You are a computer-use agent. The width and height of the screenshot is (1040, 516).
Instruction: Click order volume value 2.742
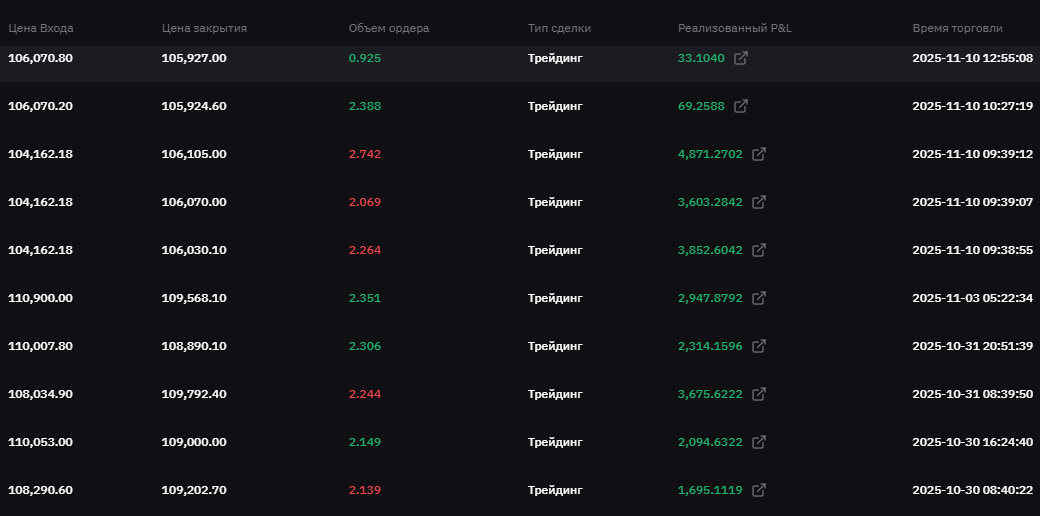coord(365,154)
